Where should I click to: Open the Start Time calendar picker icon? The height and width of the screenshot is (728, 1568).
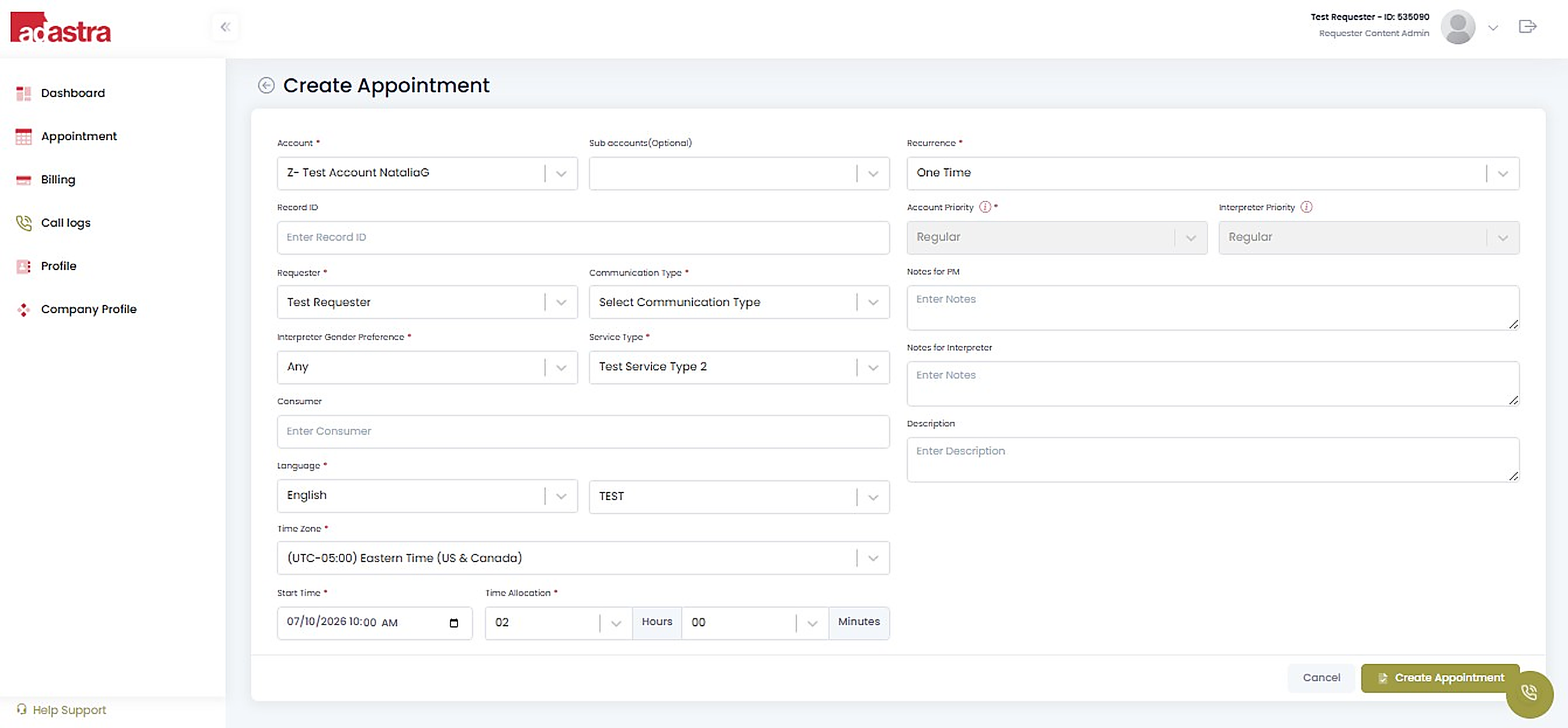click(x=453, y=623)
